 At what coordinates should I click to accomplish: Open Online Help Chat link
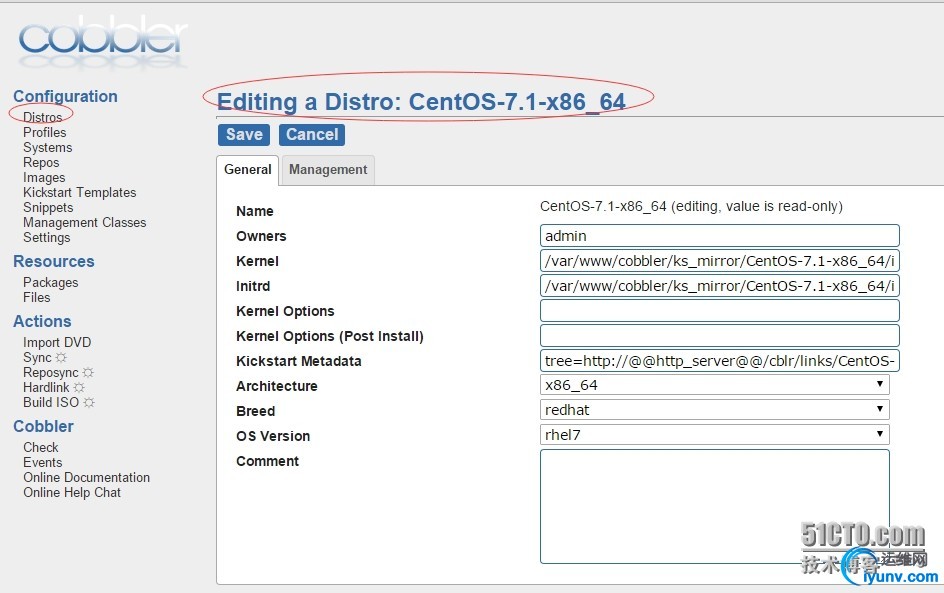72,492
